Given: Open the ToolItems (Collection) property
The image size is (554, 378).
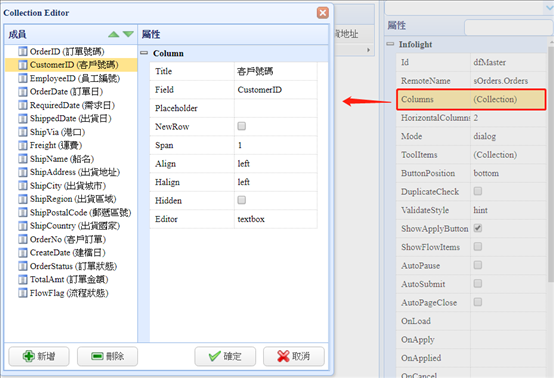Looking at the screenshot, I should point(508,155).
